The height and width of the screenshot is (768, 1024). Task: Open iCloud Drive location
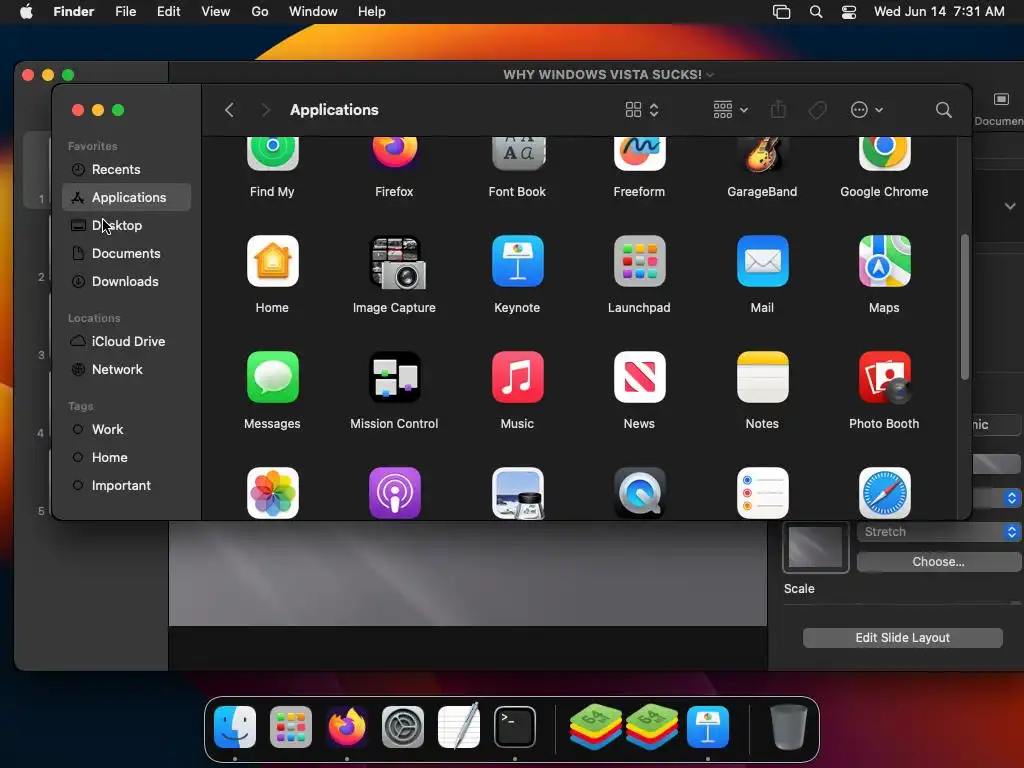[x=127, y=342]
